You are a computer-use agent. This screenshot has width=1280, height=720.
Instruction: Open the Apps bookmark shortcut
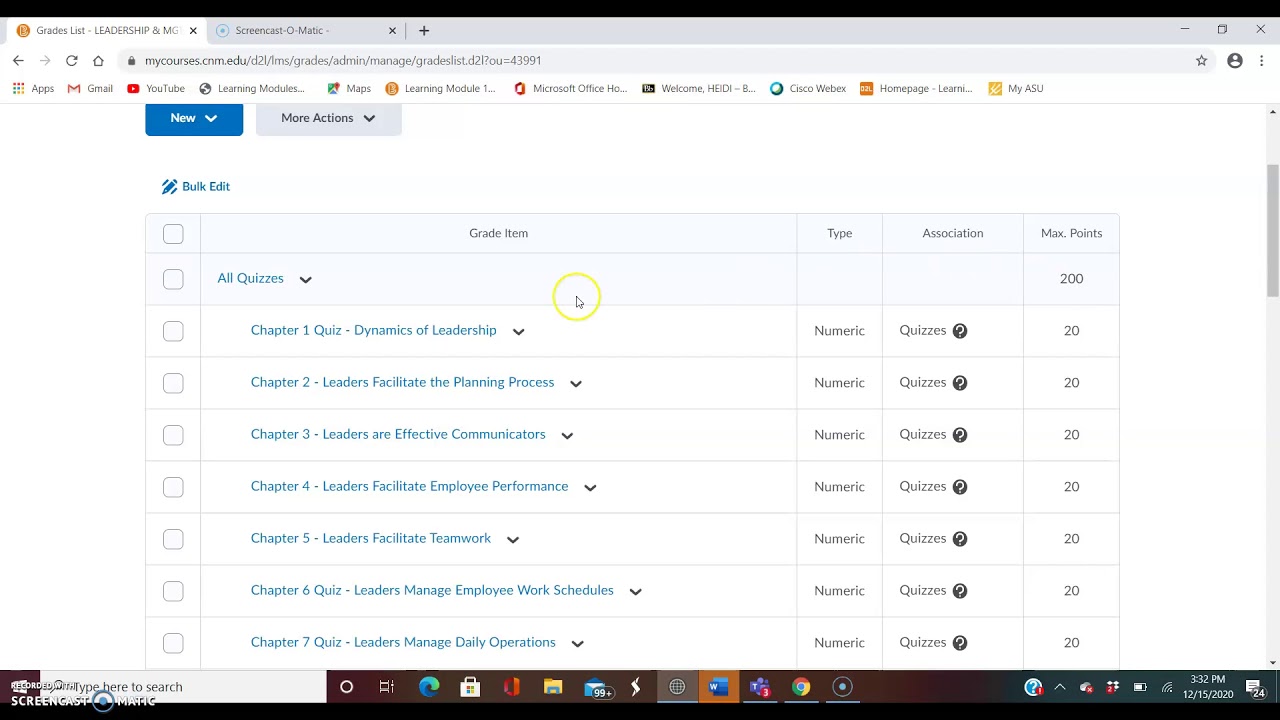click(33, 88)
